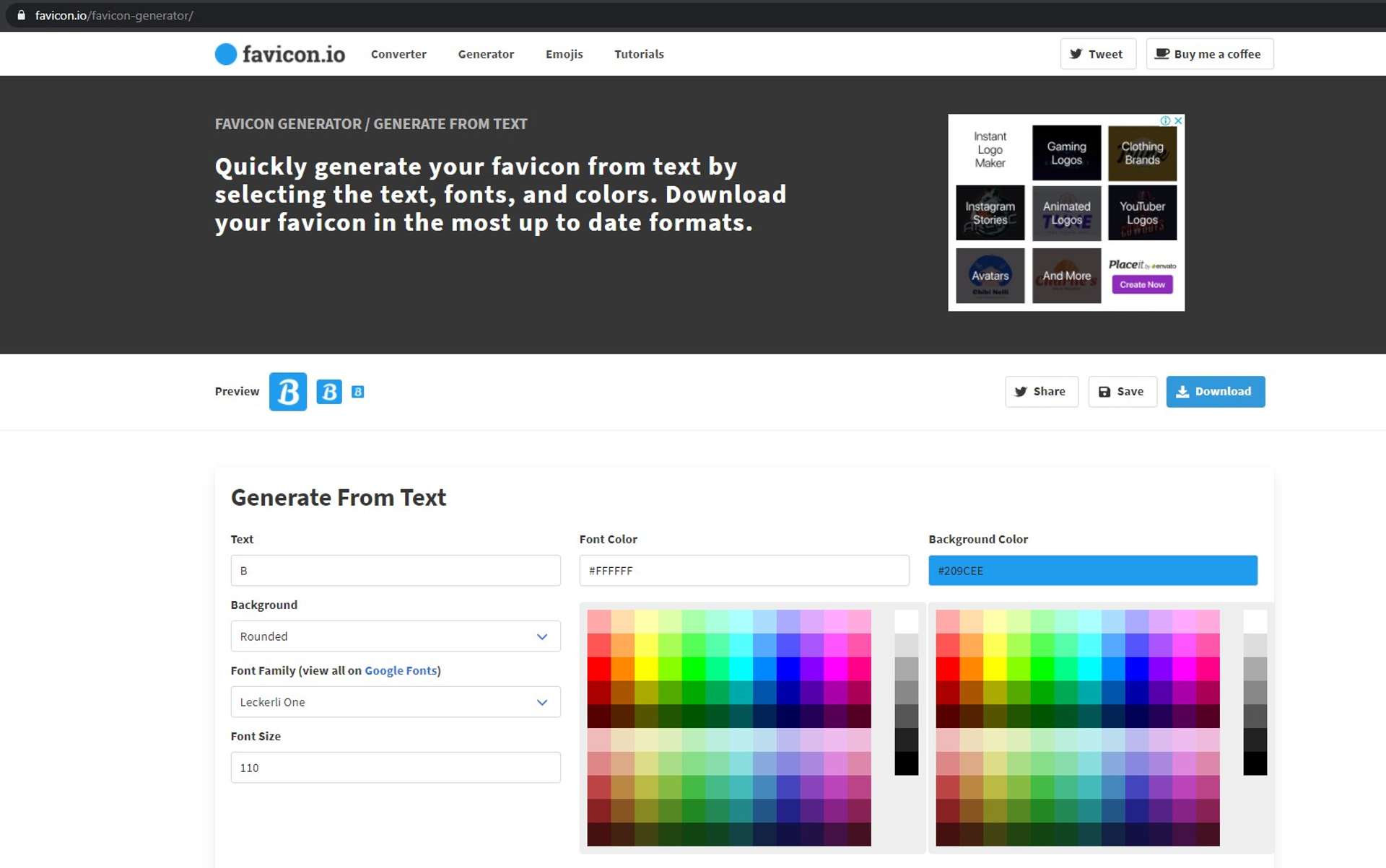Open the Converter menu item
The width and height of the screenshot is (1386, 868).
(x=398, y=54)
